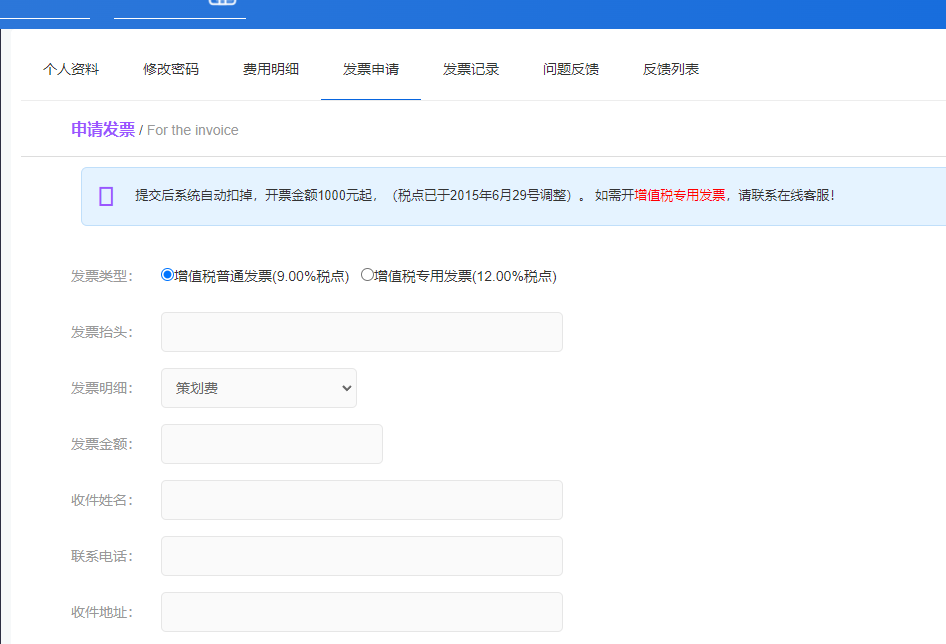Choose 策划费 from the invoice detail selector
The image size is (946, 644).
point(258,388)
